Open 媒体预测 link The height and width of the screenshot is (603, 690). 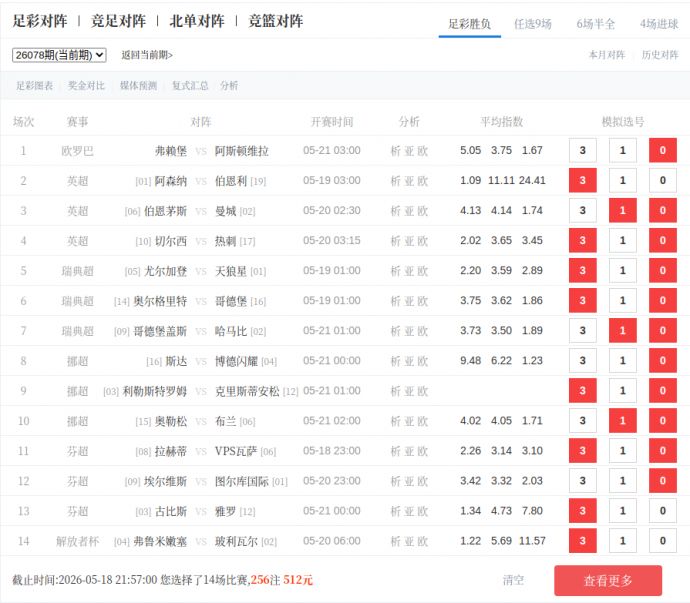(x=138, y=85)
